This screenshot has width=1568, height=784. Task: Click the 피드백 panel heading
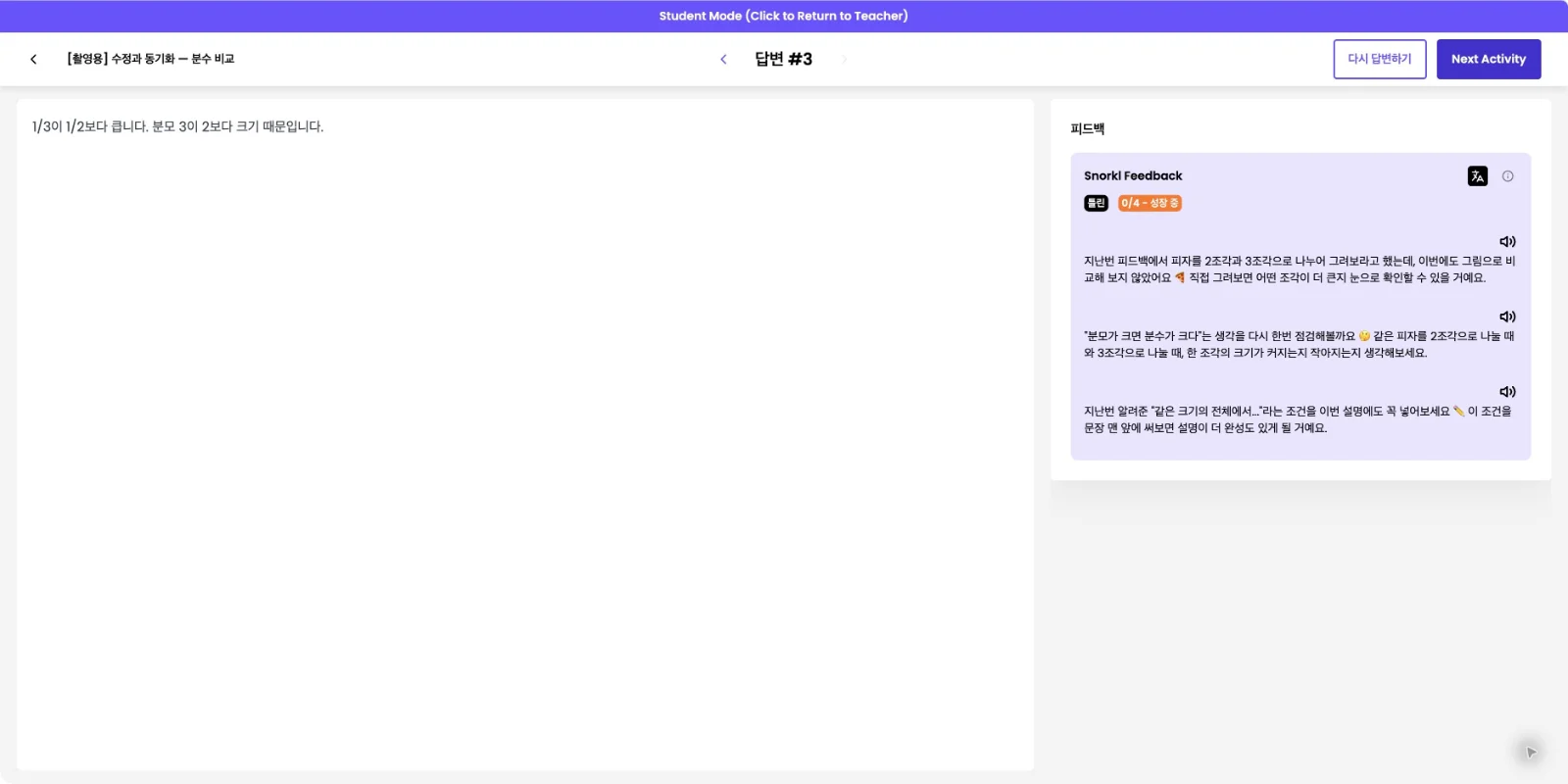1088,128
